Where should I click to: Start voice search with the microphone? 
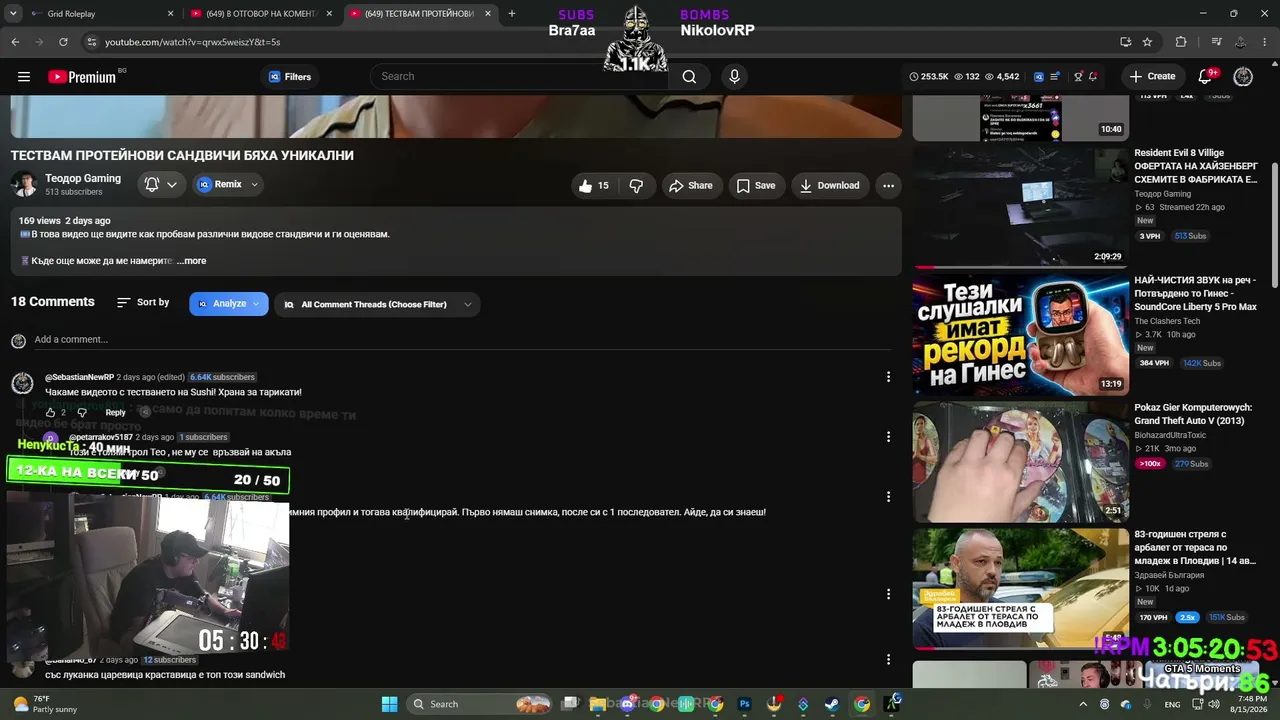(735, 76)
